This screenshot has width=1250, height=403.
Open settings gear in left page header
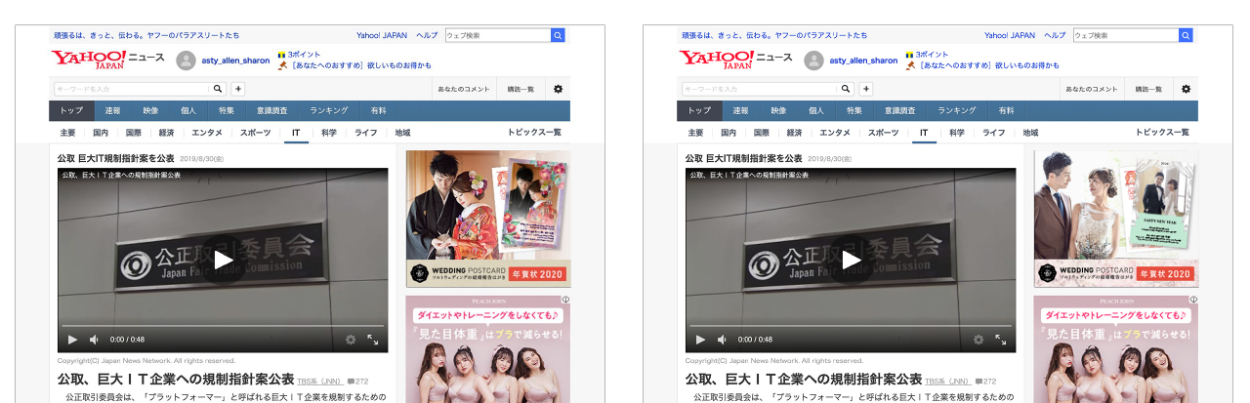coord(558,89)
